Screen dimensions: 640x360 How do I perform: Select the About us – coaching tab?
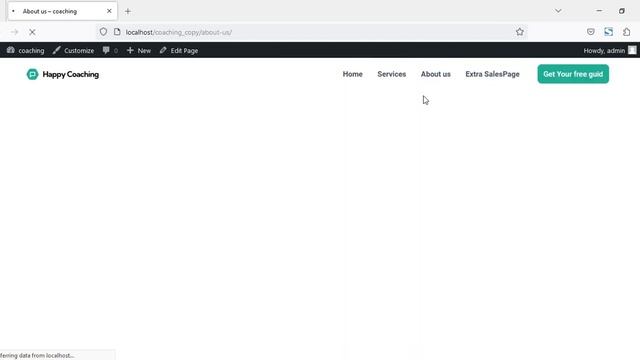point(62,11)
